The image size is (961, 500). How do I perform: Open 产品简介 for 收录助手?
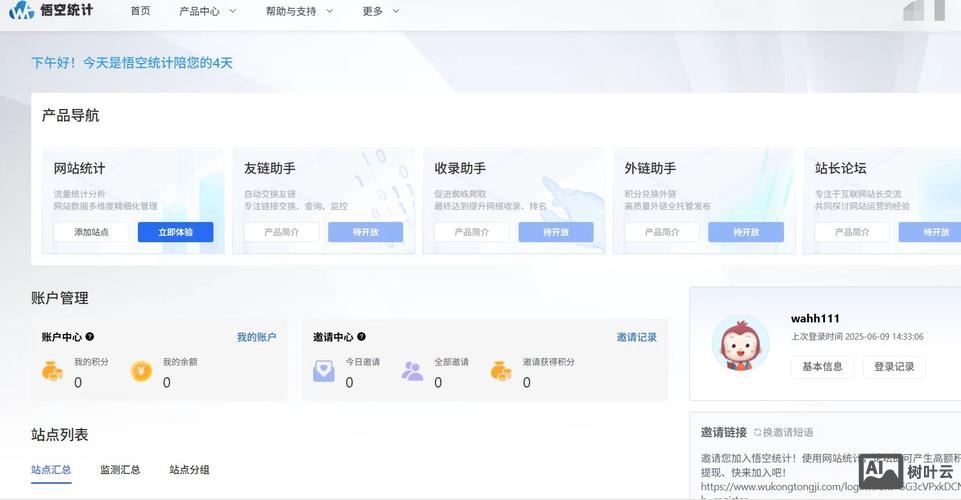[472, 232]
